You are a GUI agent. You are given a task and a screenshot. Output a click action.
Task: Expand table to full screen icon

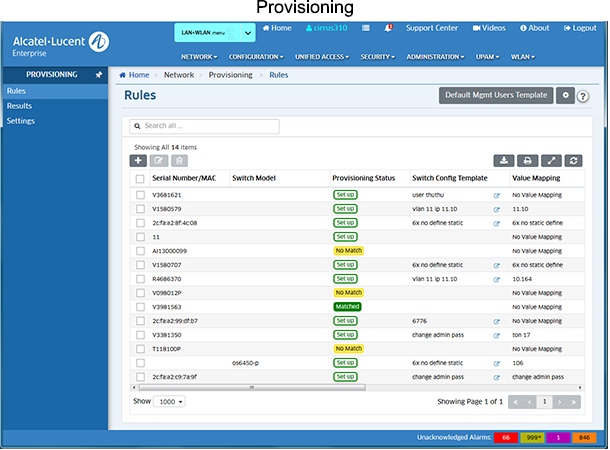coord(550,160)
